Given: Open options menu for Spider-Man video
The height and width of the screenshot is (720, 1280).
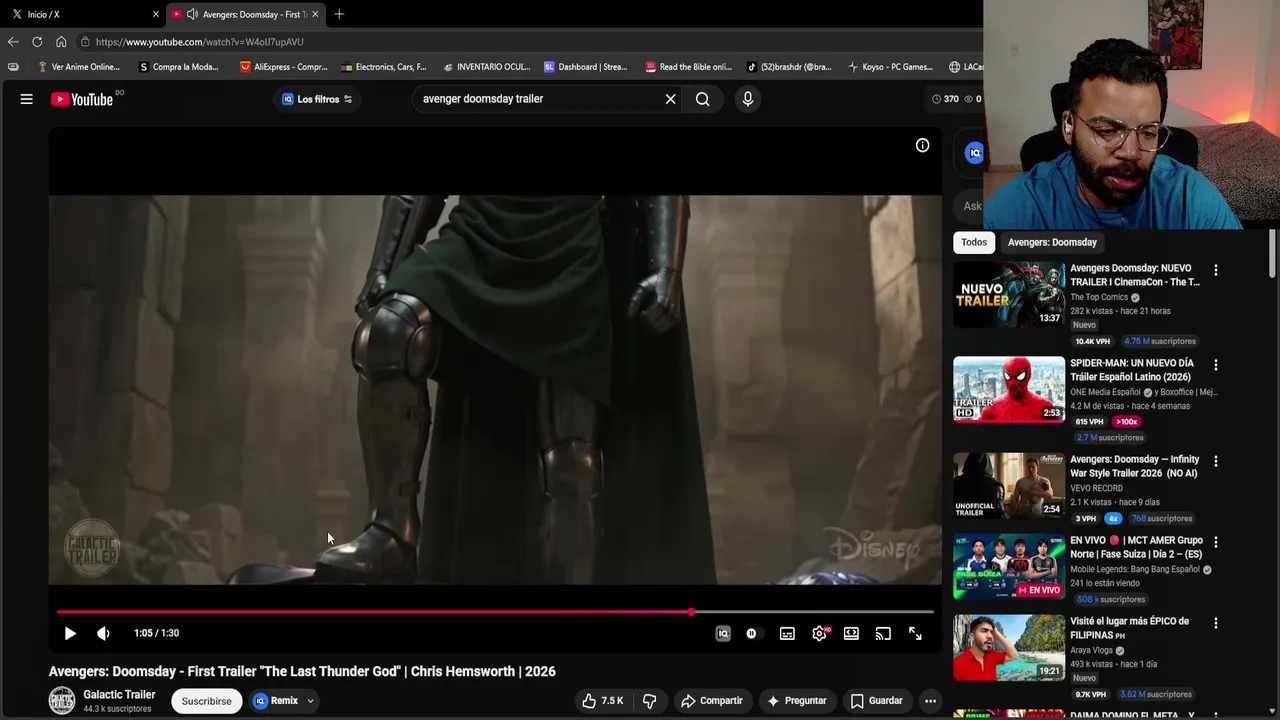Looking at the screenshot, I should 1216,365.
